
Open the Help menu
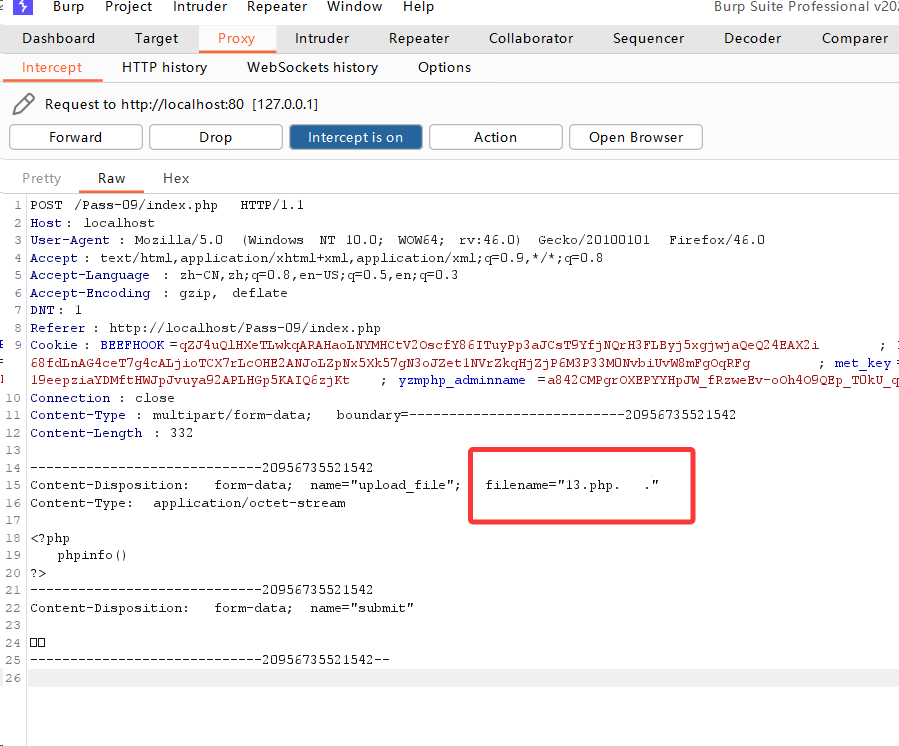pos(419,7)
